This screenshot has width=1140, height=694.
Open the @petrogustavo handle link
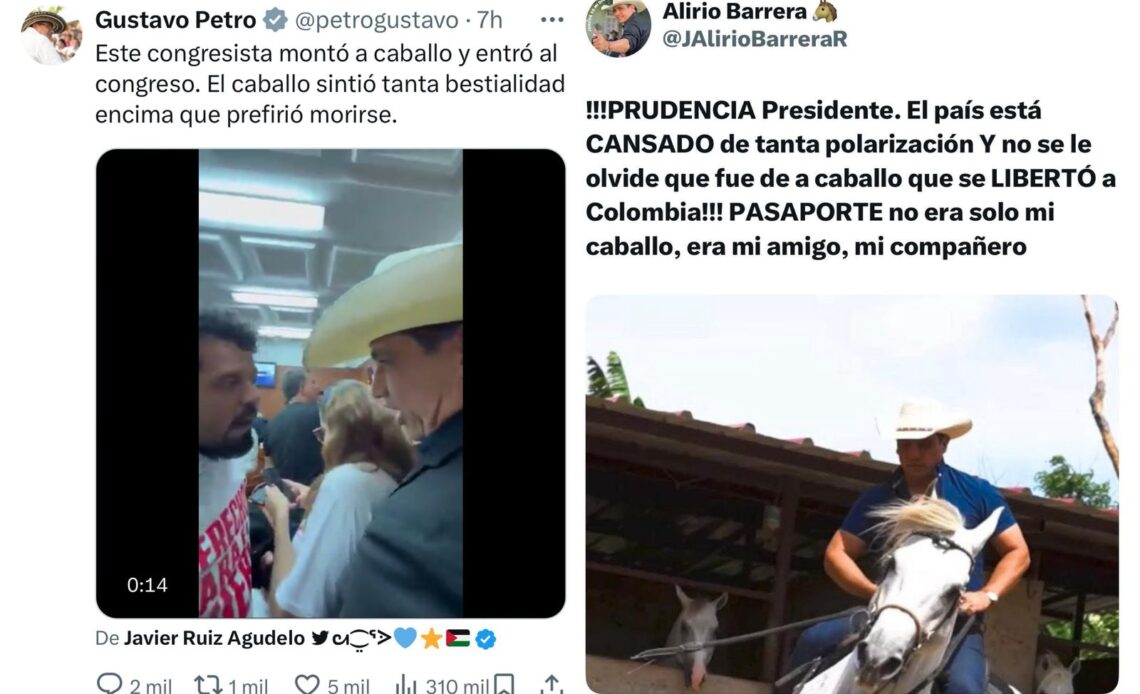[376, 20]
